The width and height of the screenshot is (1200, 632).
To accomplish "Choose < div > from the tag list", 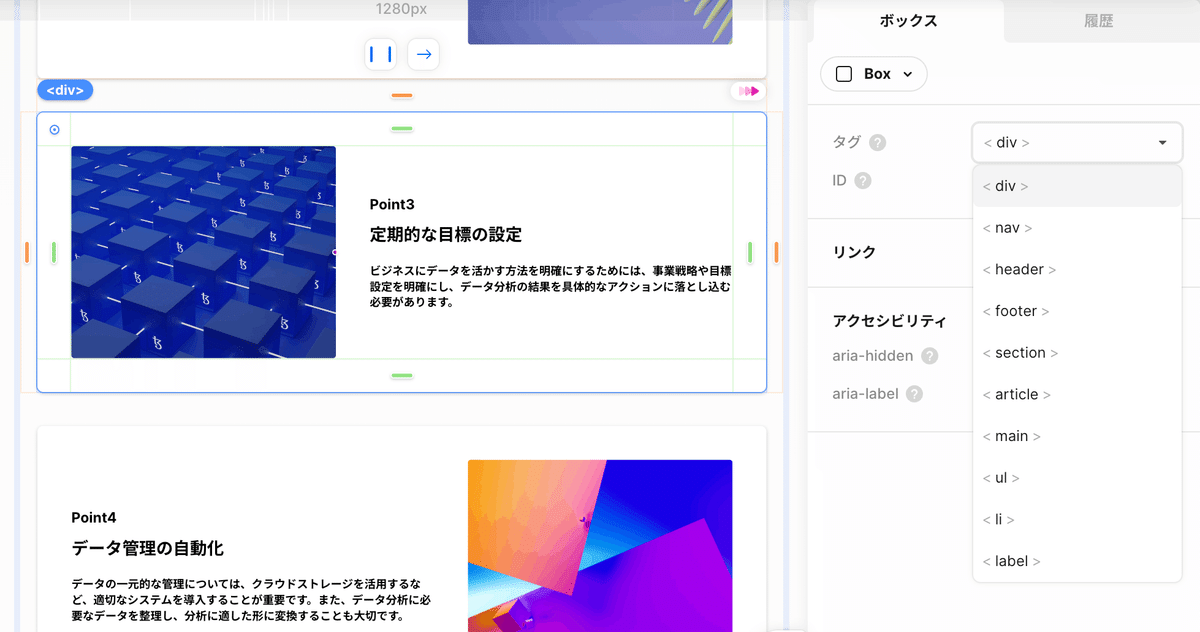I will (x=1077, y=186).
